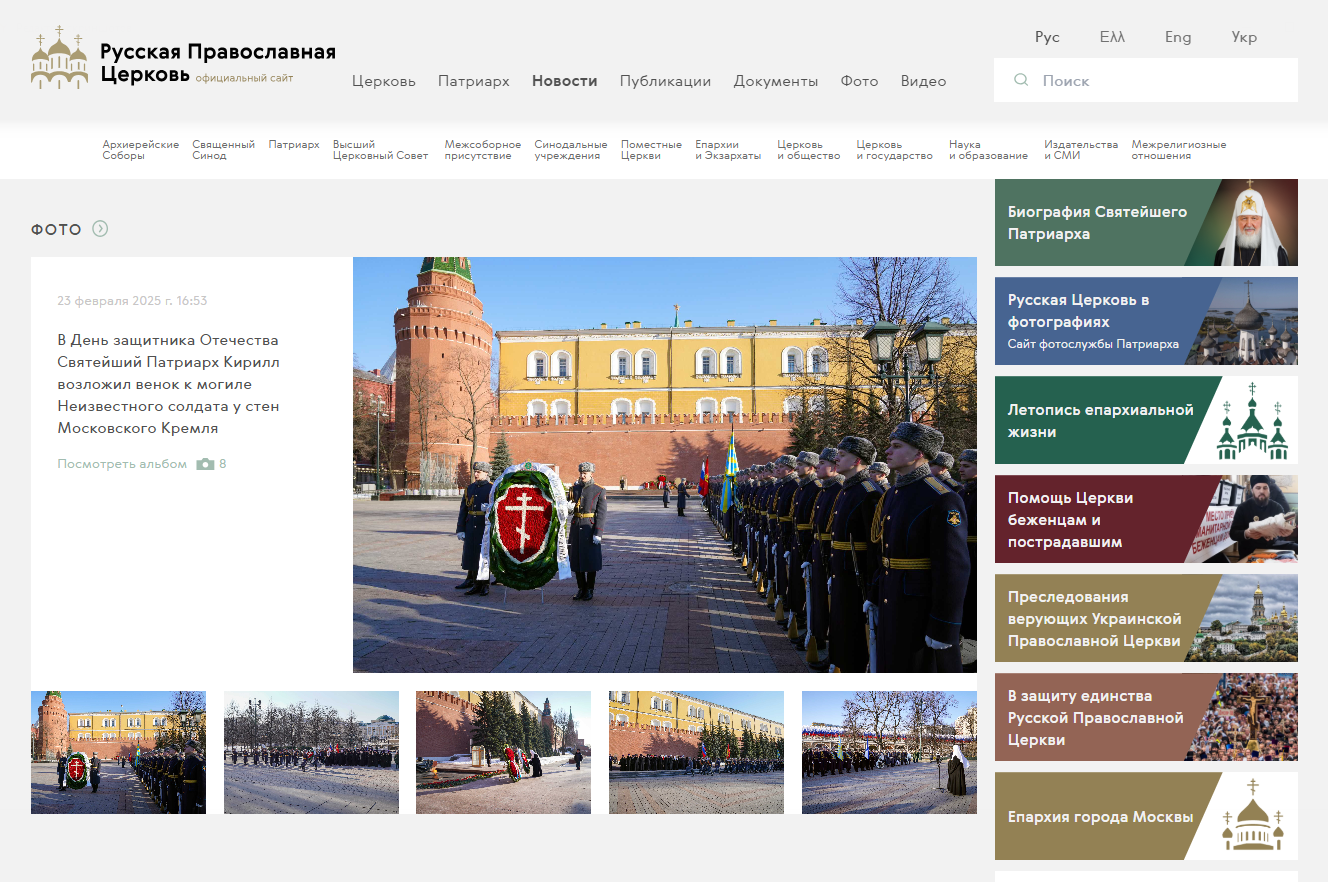This screenshot has width=1328, height=882.
Task: Open Биография Святейшего Патриарха banner
Action: 1146,222
